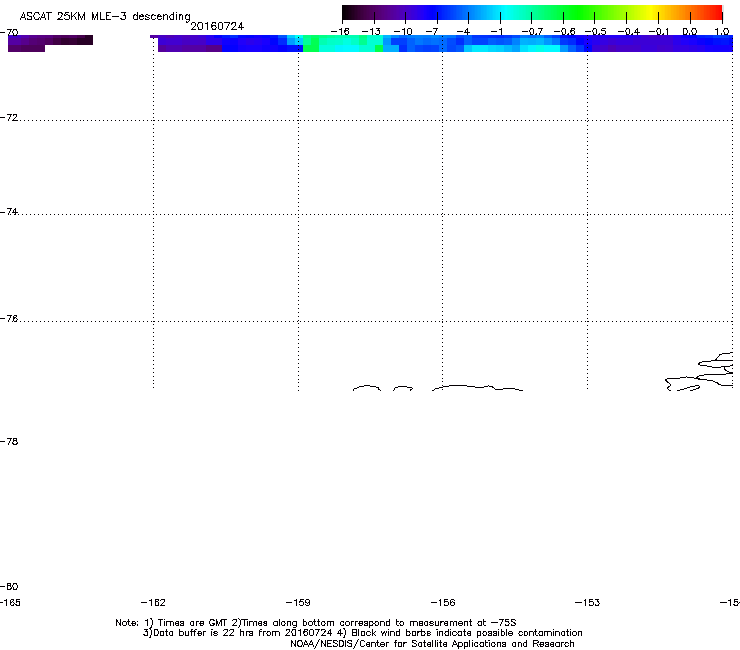Click the -10 color scale label
Image resolution: width=740 pixels, height=650 pixels.
403,32
